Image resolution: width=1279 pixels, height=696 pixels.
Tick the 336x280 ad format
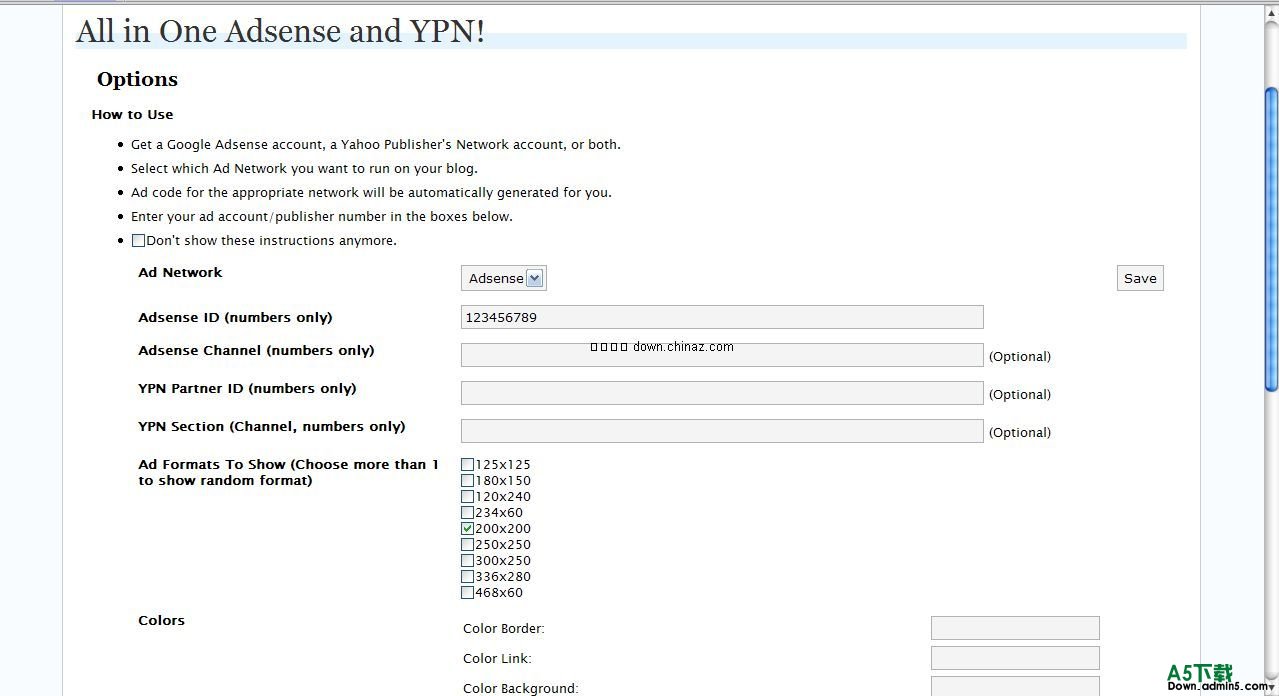point(467,577)
